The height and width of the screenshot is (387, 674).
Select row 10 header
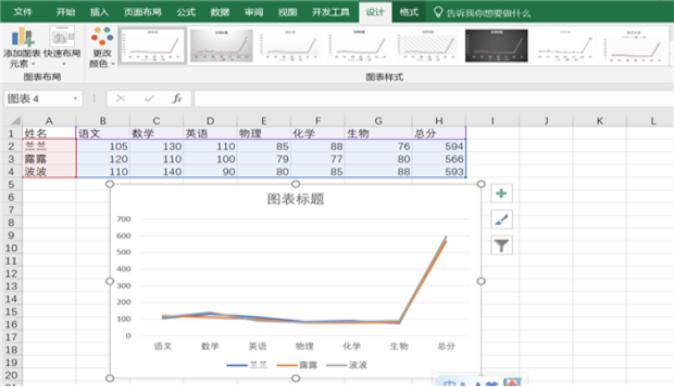[11, 248]
